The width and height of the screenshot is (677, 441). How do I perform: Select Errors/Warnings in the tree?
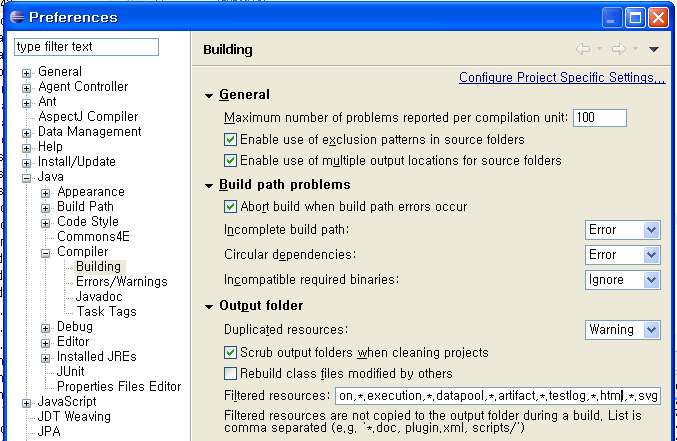coord(122,282)
